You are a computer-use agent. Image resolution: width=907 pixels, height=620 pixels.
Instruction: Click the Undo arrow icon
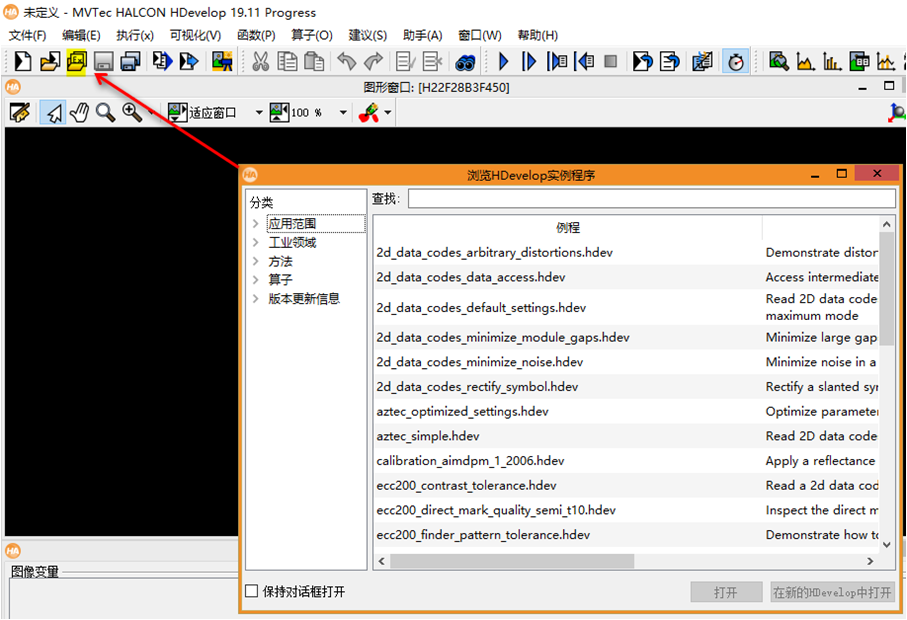(346, 61)
